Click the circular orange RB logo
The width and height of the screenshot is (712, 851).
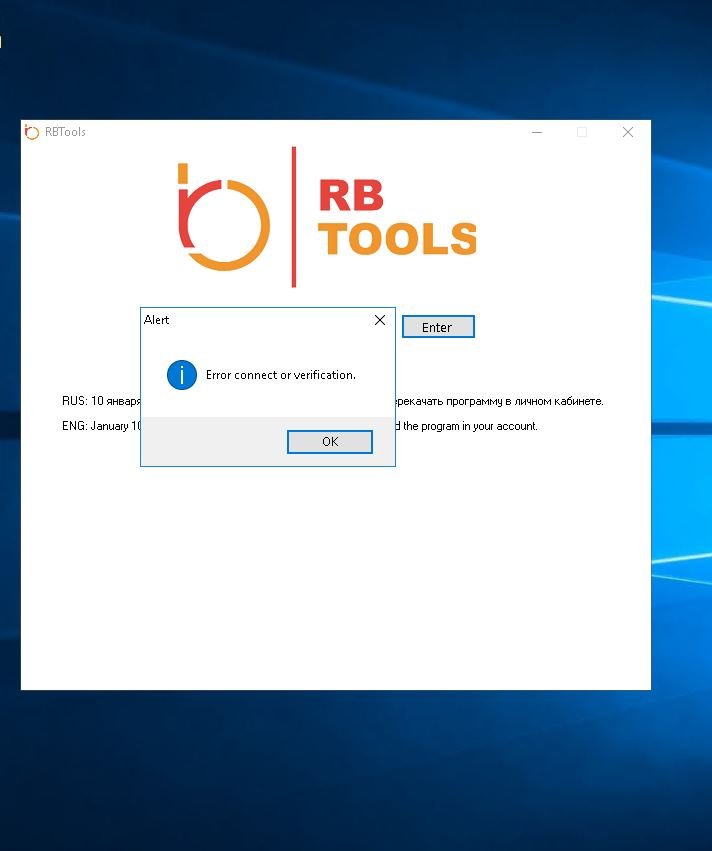225,216
